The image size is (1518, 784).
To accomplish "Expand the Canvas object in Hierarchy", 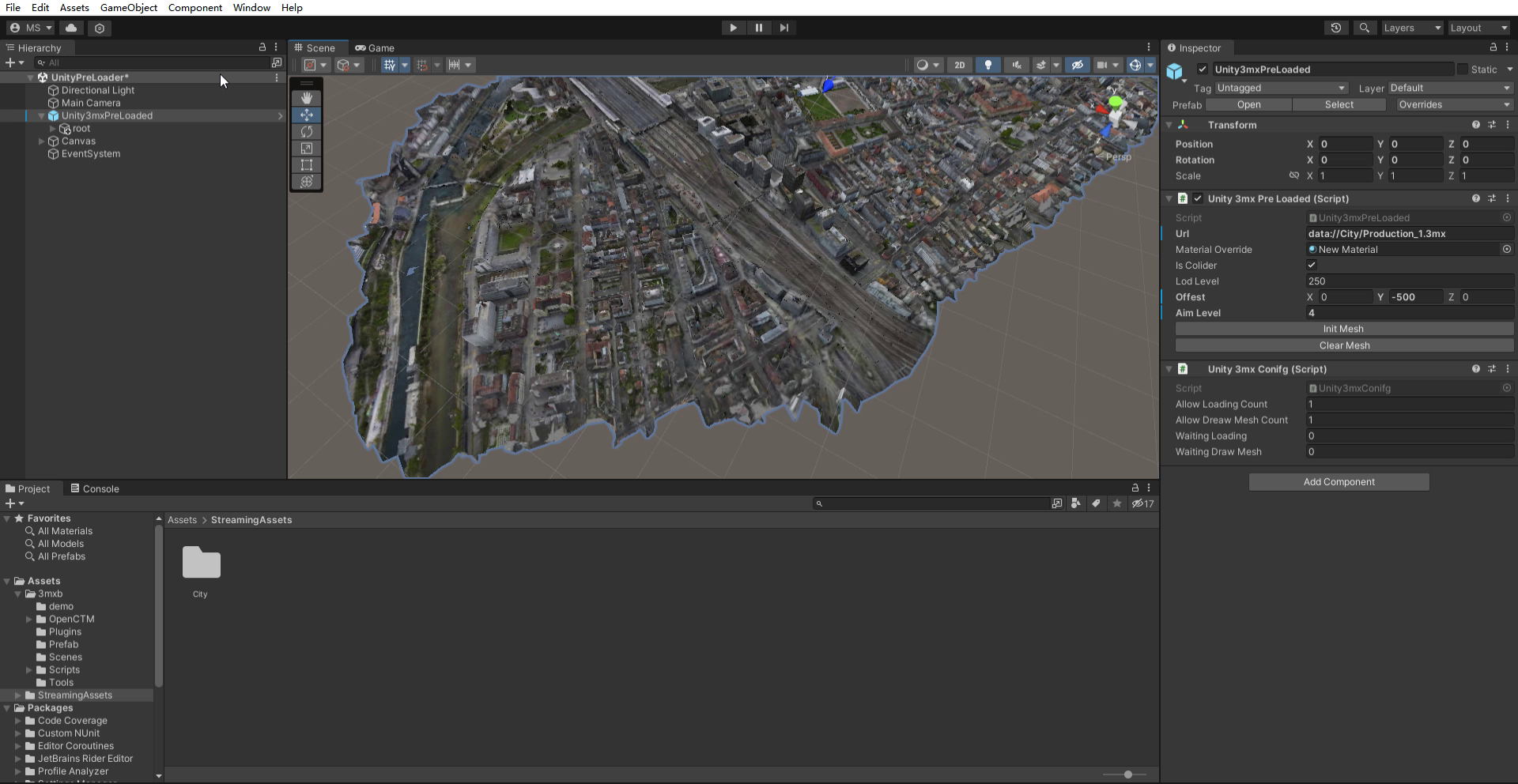I will [42, 141].
